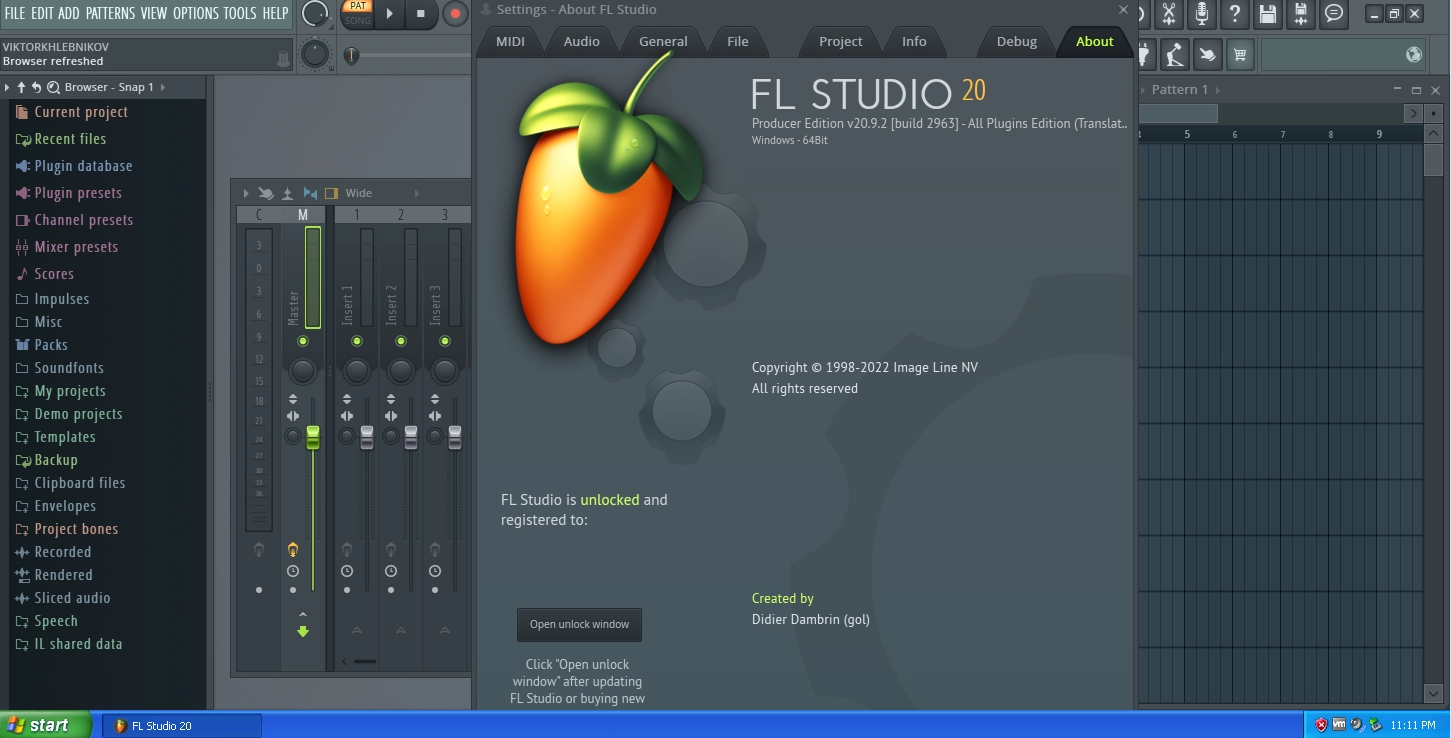Click the kick pedal tempo tapper icon
This screenshot has width=1451, height=738.
[x=1174, y=55]
